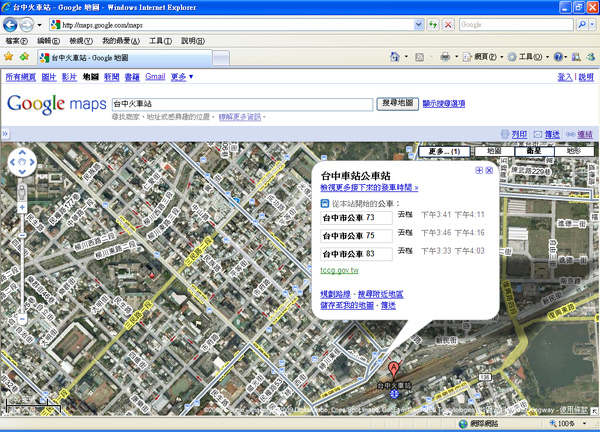
Task: Stop loading with the red X icon
Action: point(448,25)
